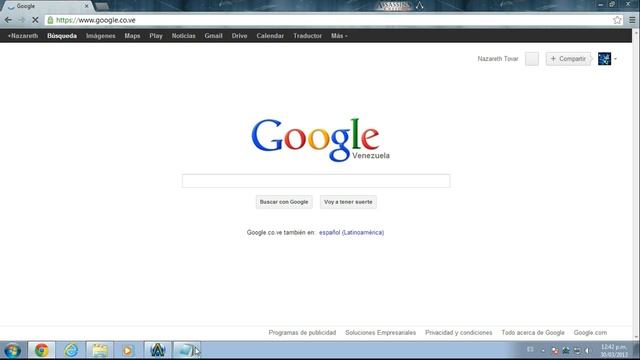Open Noticias from the Google bar
Screen dimensions: 640x360
184,36
